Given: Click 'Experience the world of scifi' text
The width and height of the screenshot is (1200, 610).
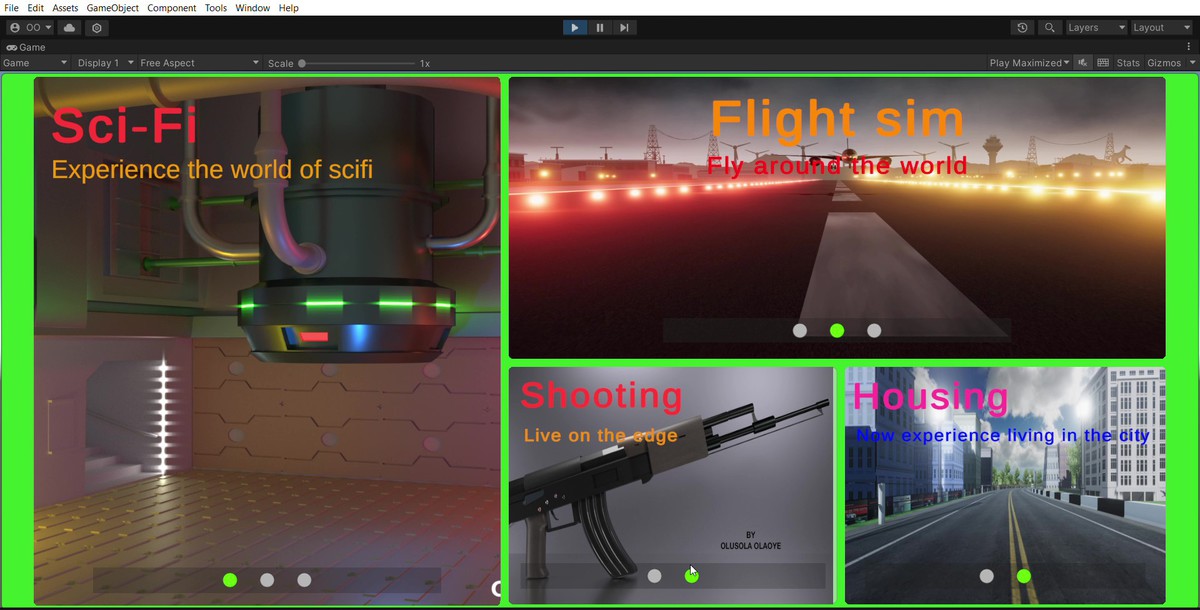Looking at the screenshot, I should click(x=212, y=170).
